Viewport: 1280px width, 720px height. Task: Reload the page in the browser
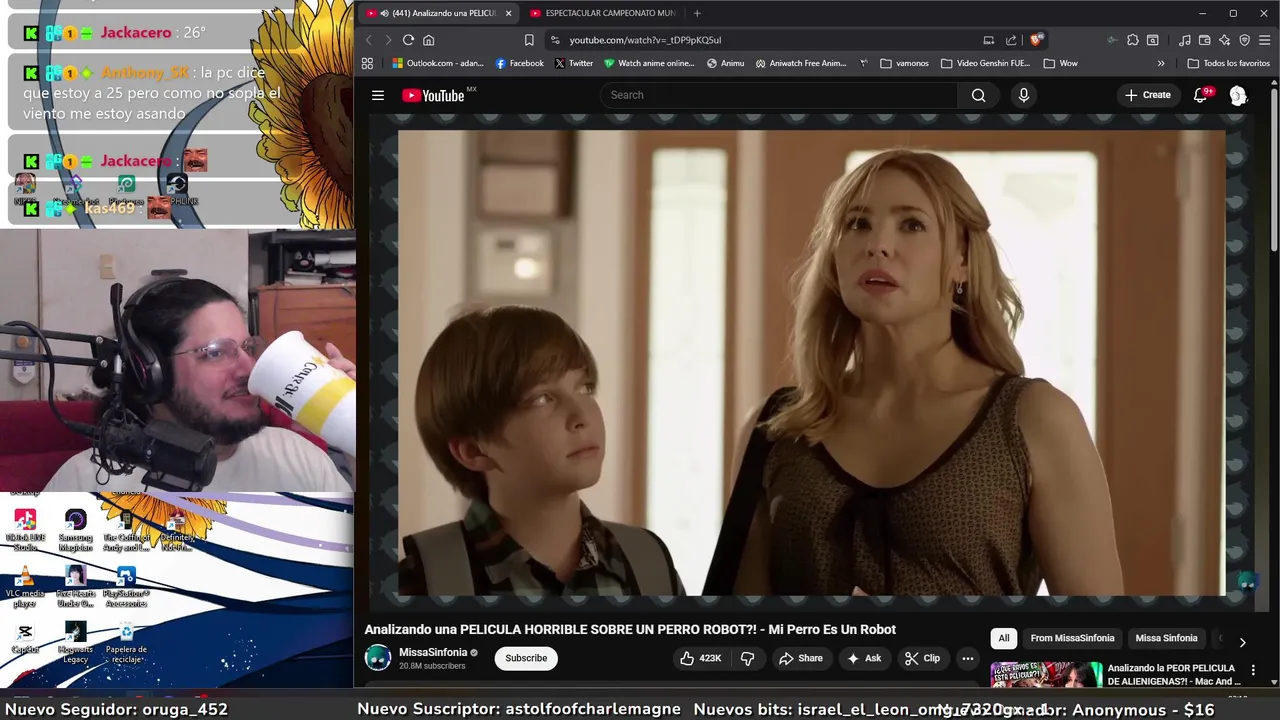tap(408, 40)
